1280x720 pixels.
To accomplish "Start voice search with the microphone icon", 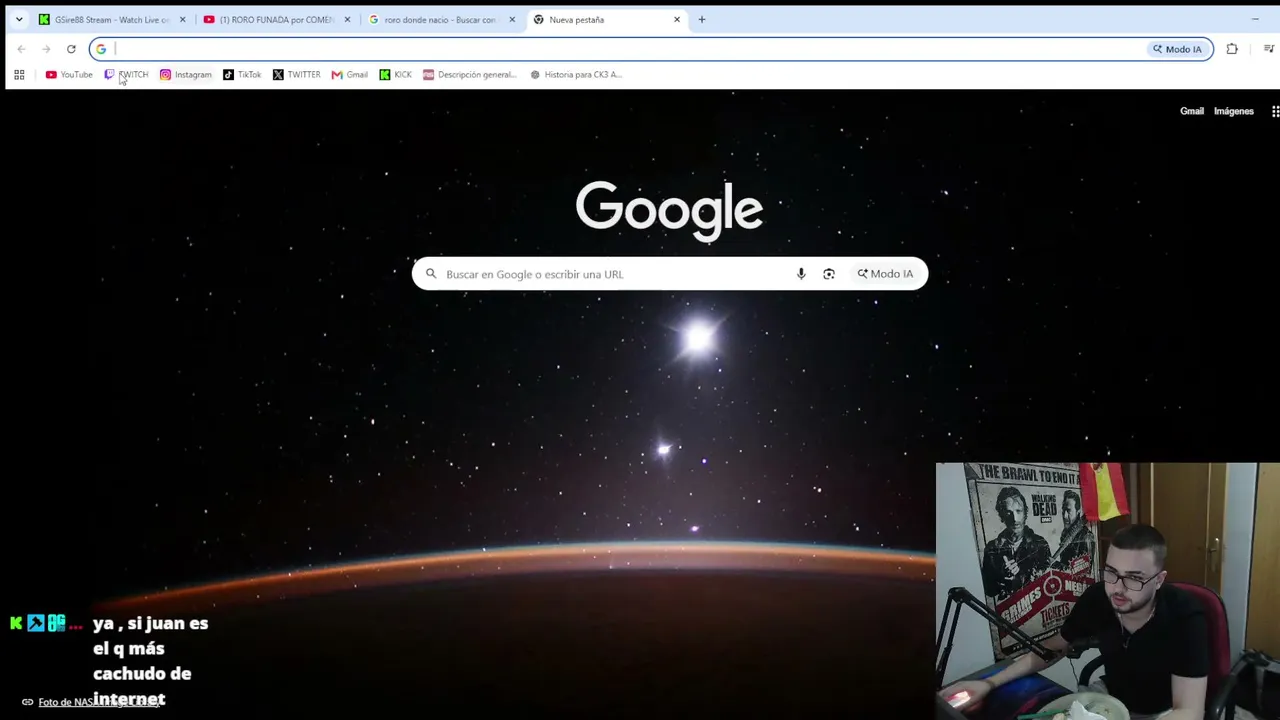I will pos(801,274).
